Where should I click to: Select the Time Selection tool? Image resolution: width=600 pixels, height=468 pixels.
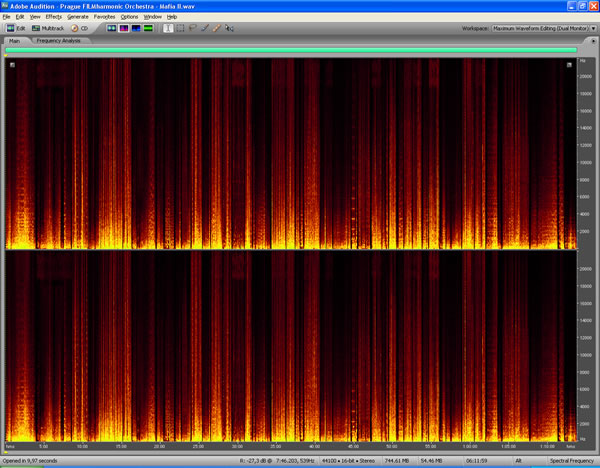click(168, 28)
